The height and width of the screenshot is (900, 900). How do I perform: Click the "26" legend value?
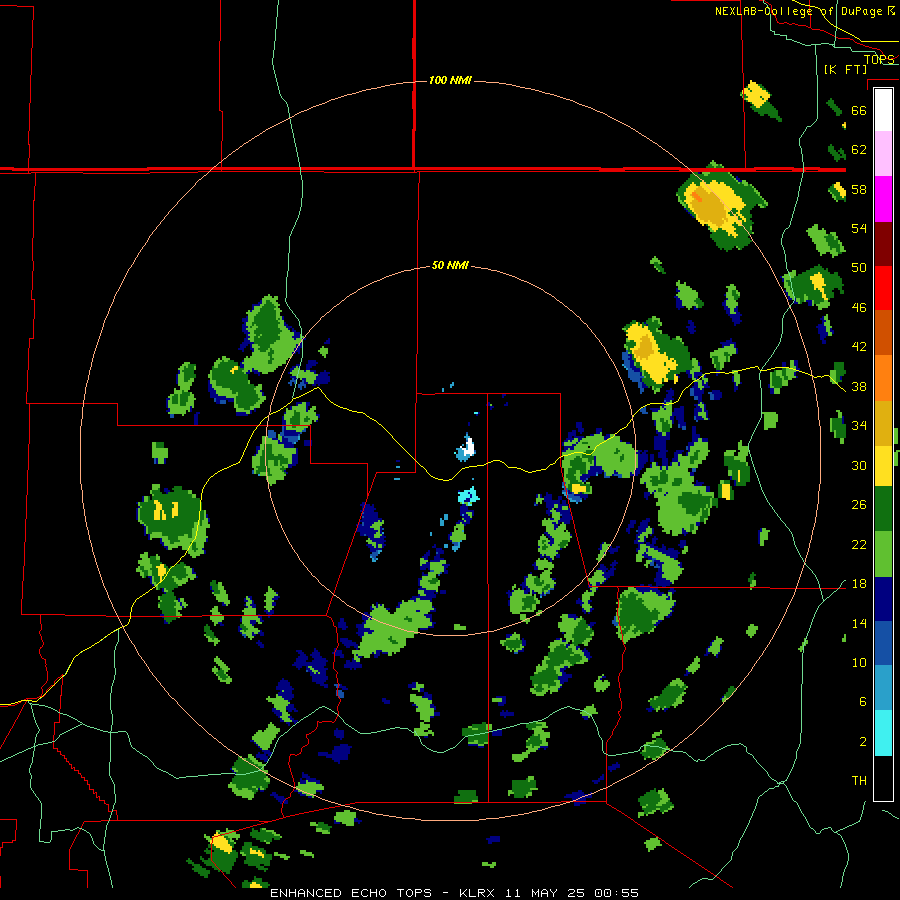tap(859, 505)
